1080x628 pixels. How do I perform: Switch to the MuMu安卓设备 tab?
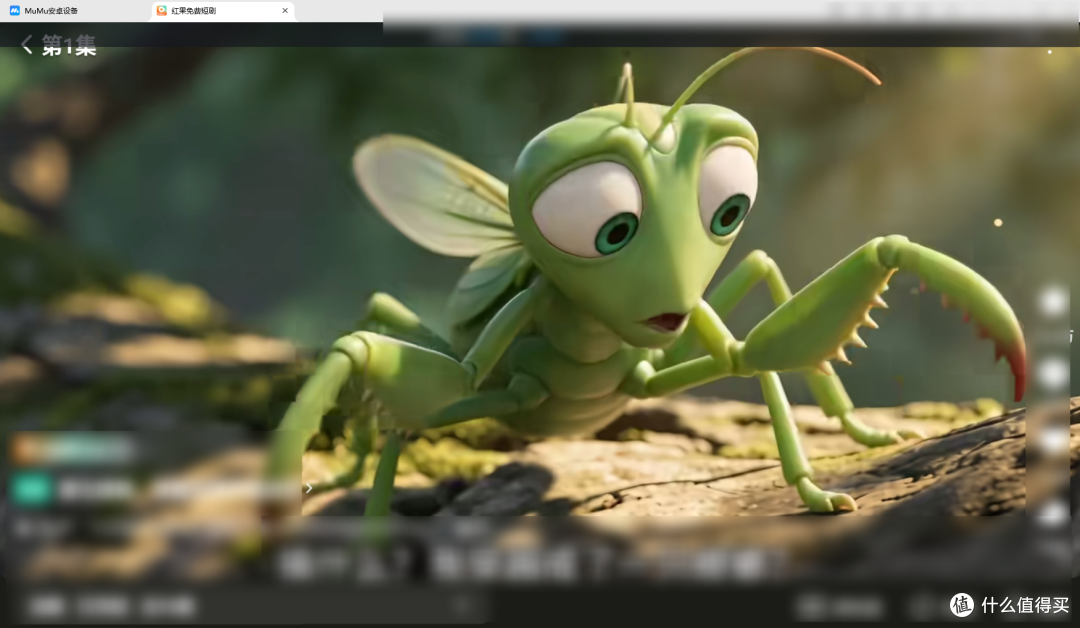tap(76, 11)
